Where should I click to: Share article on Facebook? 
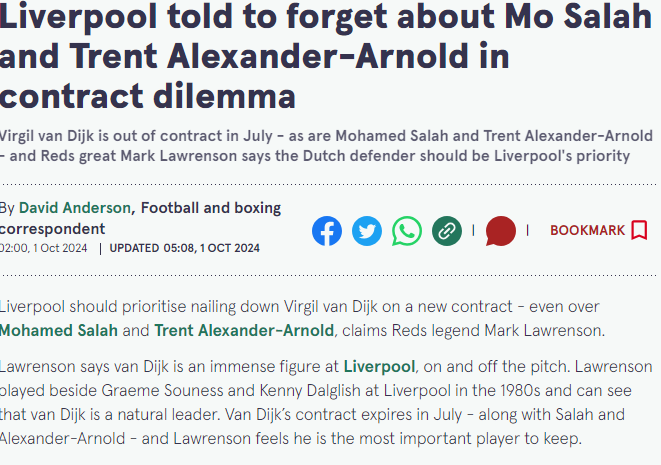coord(326,231)
